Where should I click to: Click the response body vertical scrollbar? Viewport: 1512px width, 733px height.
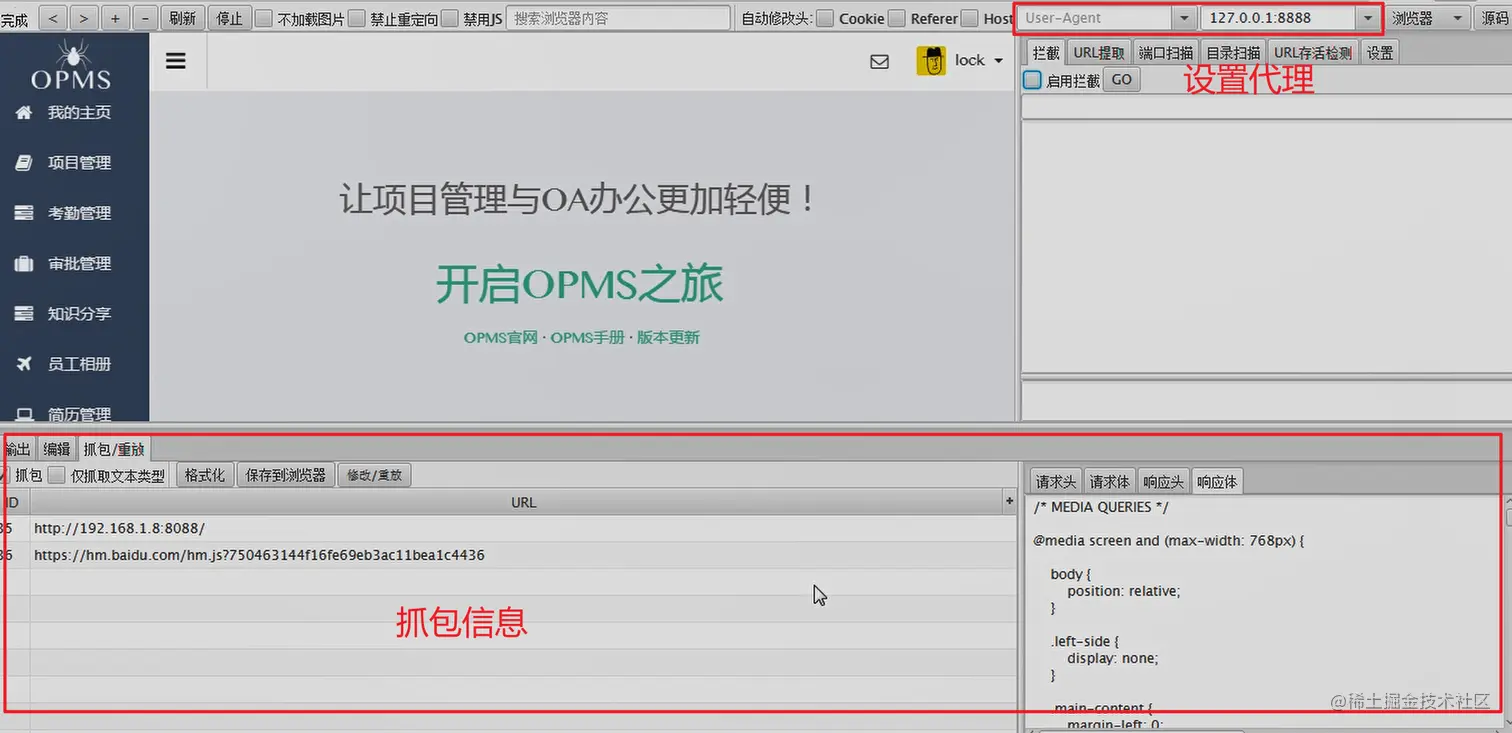[x=1507, y=610]
